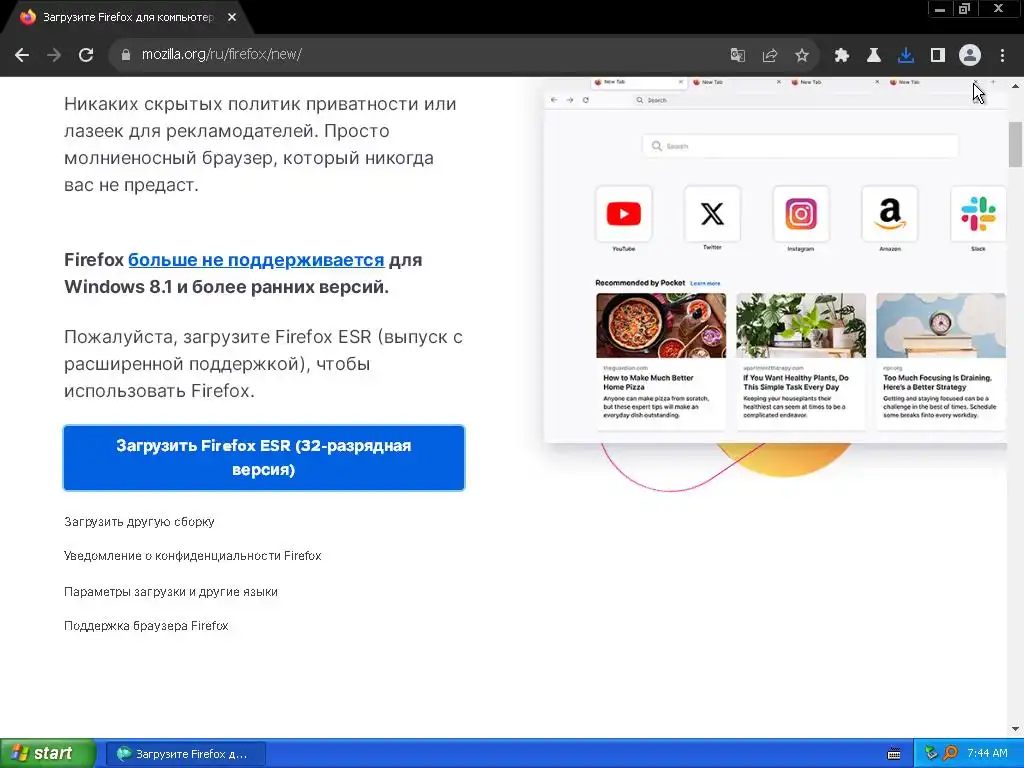Open 'Поддержка браузера Firefox' link
This screenshot has height=768, width=1024.
point(146,626)
